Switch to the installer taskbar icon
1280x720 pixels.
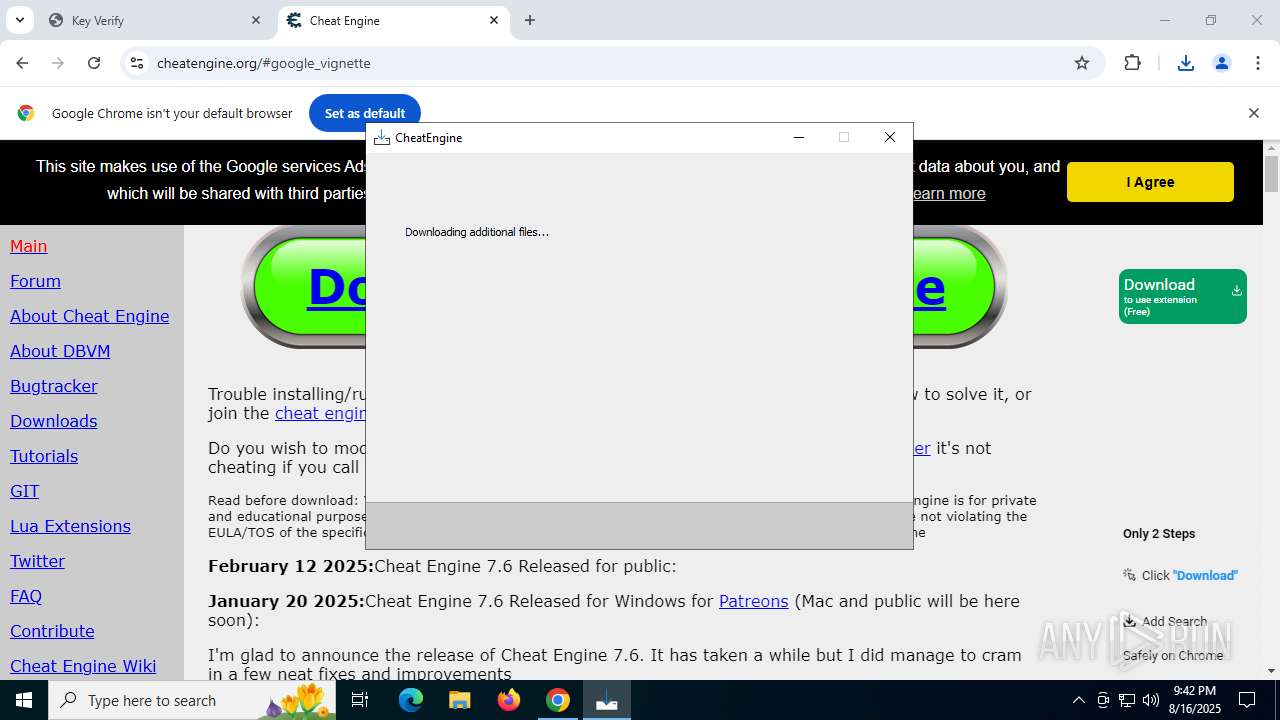(x=607, y=700)
